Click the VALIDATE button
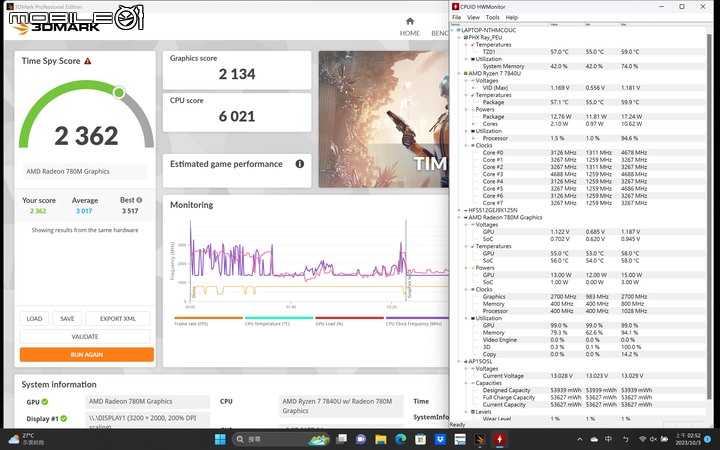 (x=85, y=337)
